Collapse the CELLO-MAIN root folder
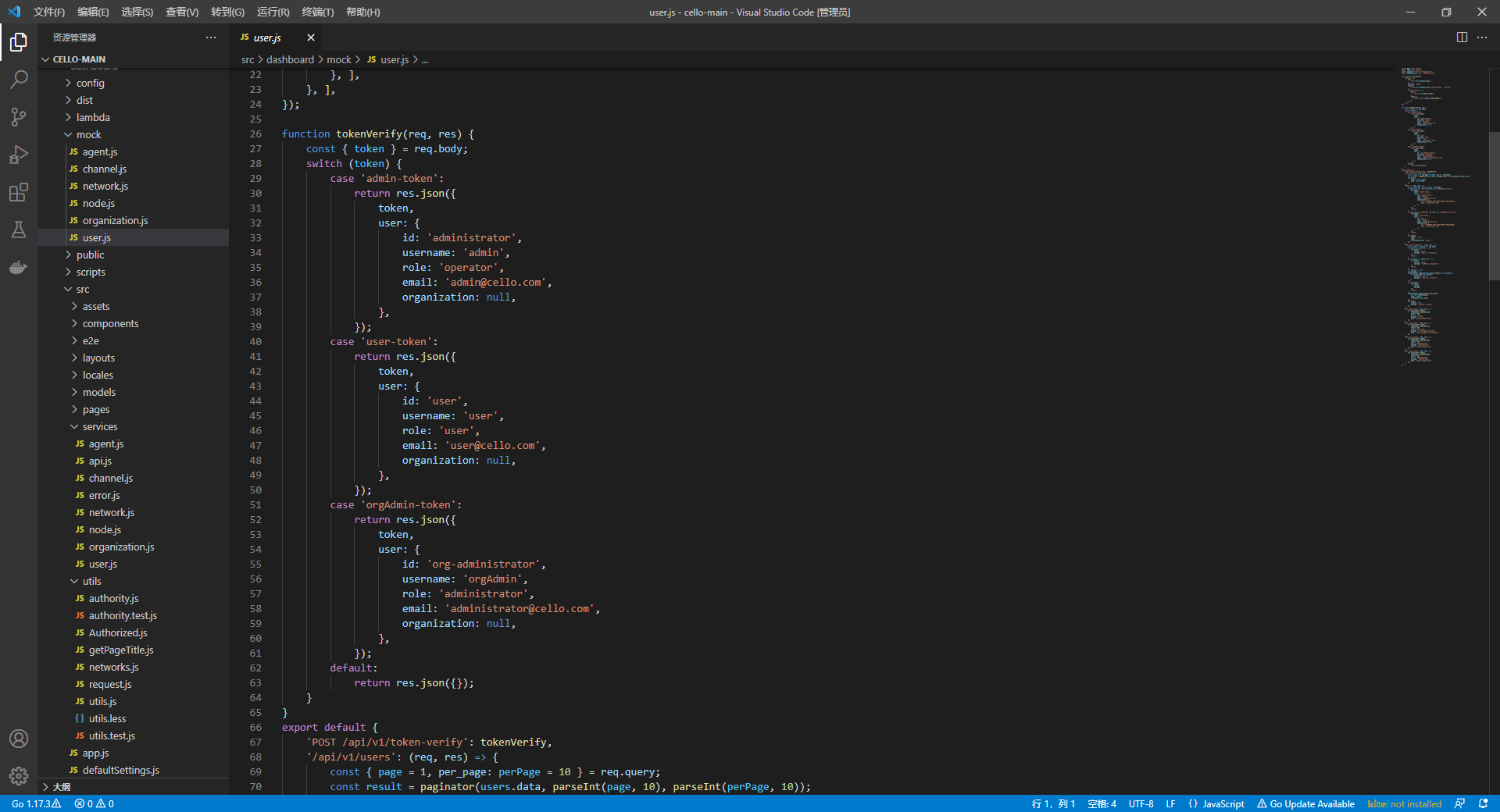Image resolution: width=1500 pixels, height=812 pixels. (133, 59)
